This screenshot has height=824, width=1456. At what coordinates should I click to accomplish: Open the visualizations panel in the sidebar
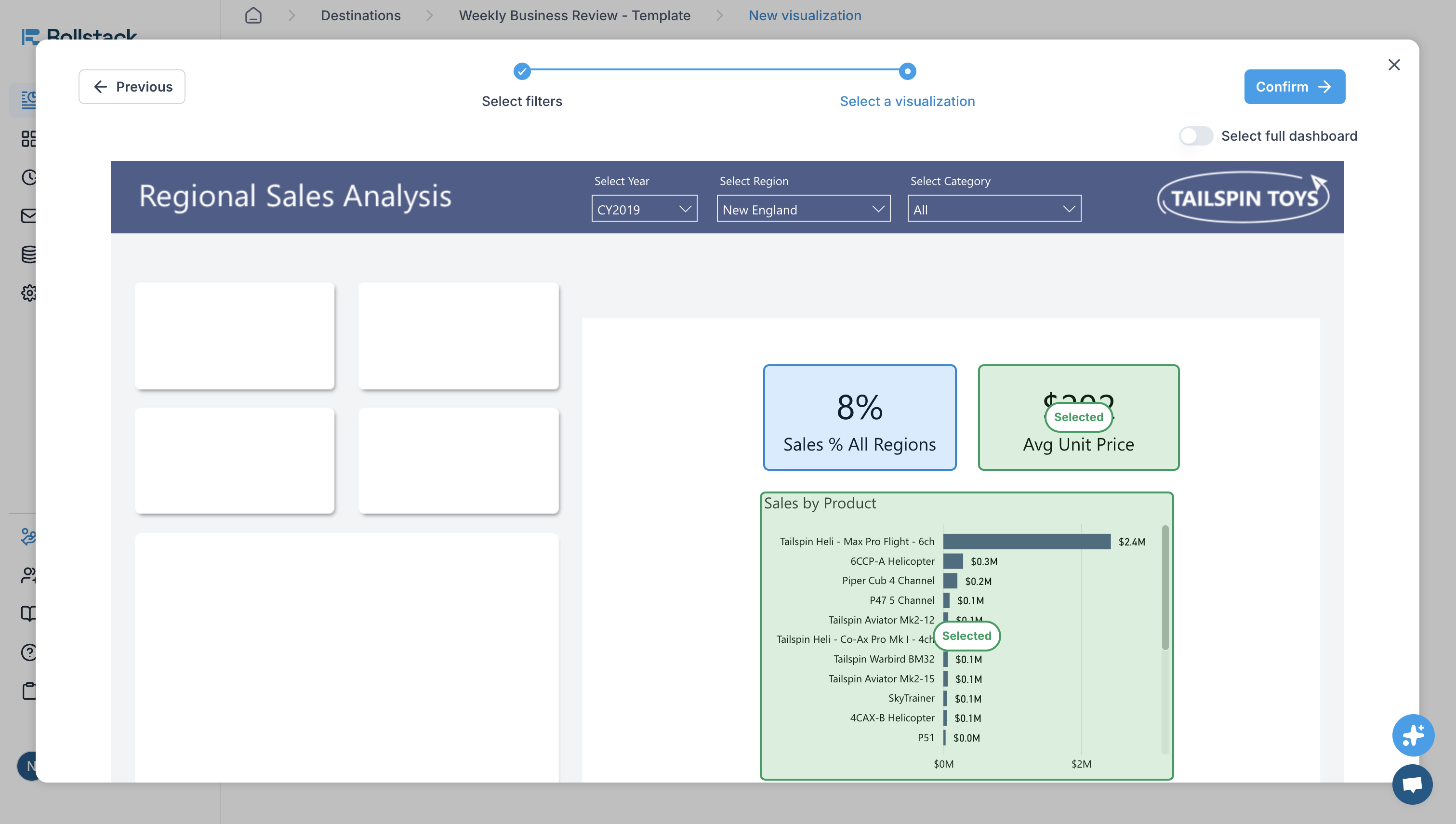pos(29,100)
